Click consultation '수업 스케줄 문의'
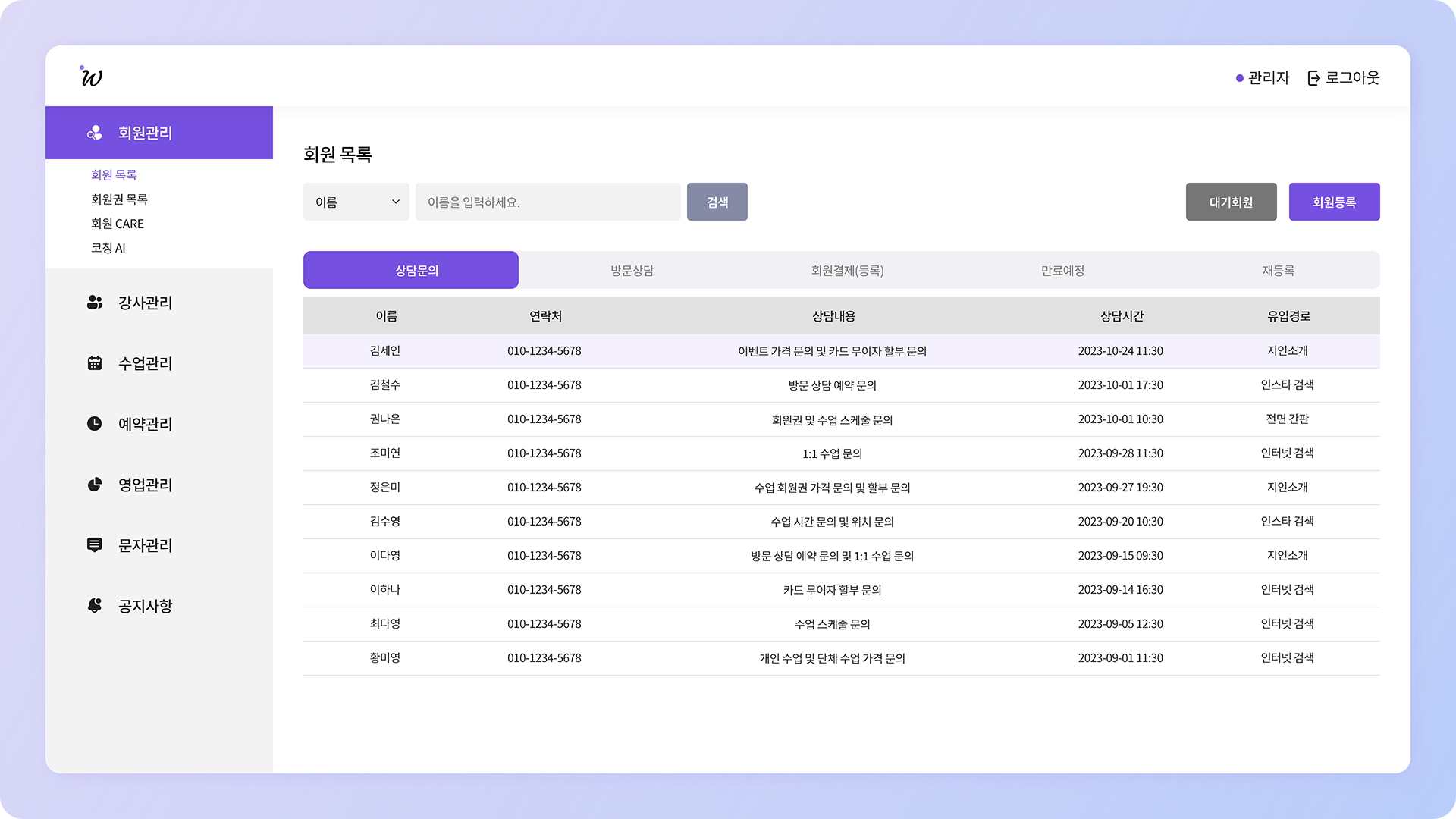 (833, 624)
